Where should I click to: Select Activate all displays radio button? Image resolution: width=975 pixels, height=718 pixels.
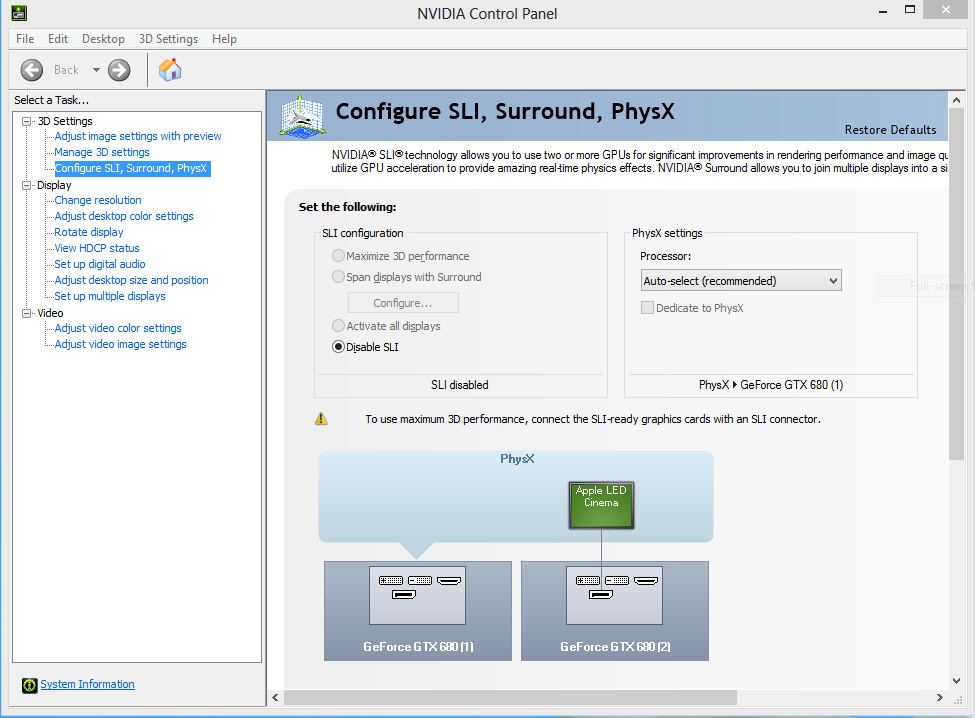pyautogui.click(x=338, y=325)
